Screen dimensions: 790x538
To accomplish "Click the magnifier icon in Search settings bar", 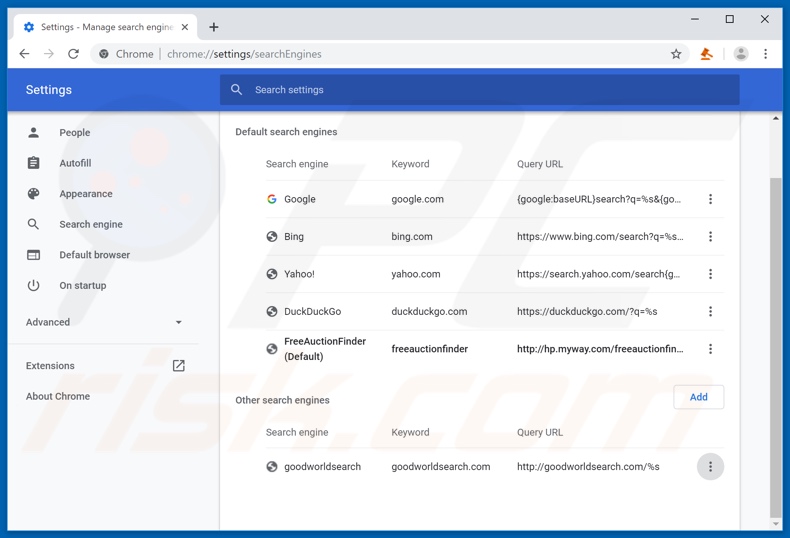I will (x=236, y=90).
